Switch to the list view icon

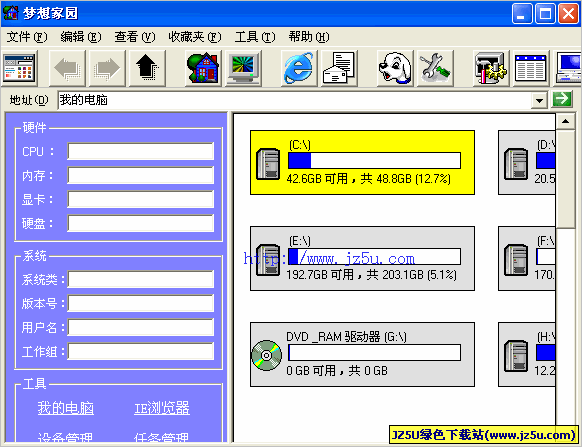pos(531,68)
